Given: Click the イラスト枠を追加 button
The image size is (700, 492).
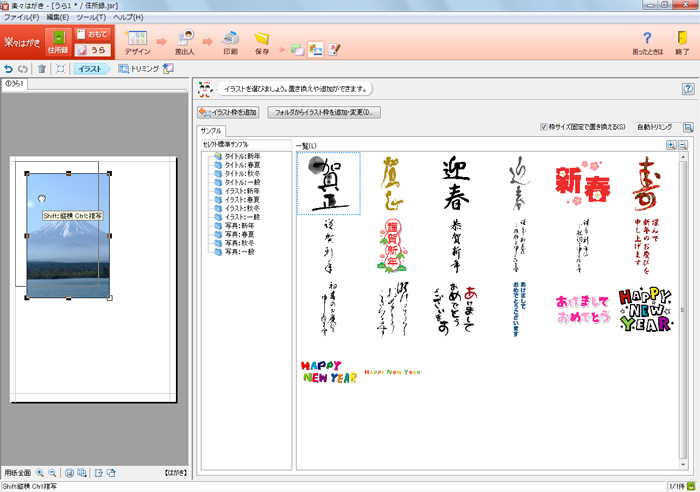Looking at the screenshot, I should 229,112.
